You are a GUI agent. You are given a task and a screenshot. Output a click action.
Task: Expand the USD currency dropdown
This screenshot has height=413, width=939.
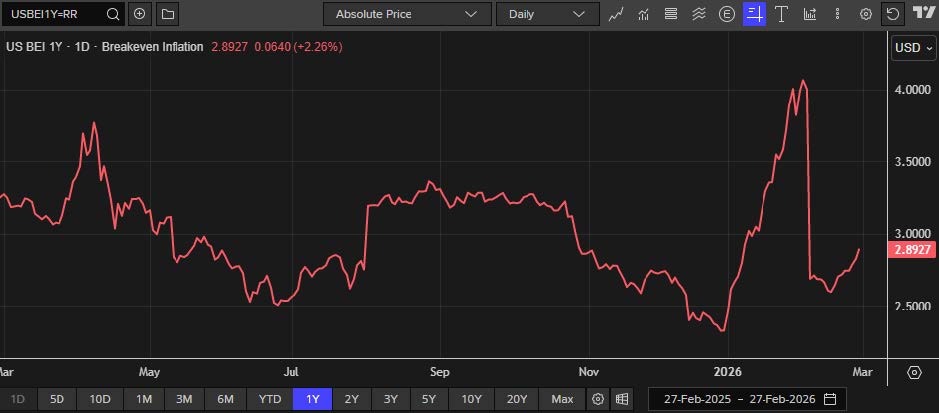(913, 48)
